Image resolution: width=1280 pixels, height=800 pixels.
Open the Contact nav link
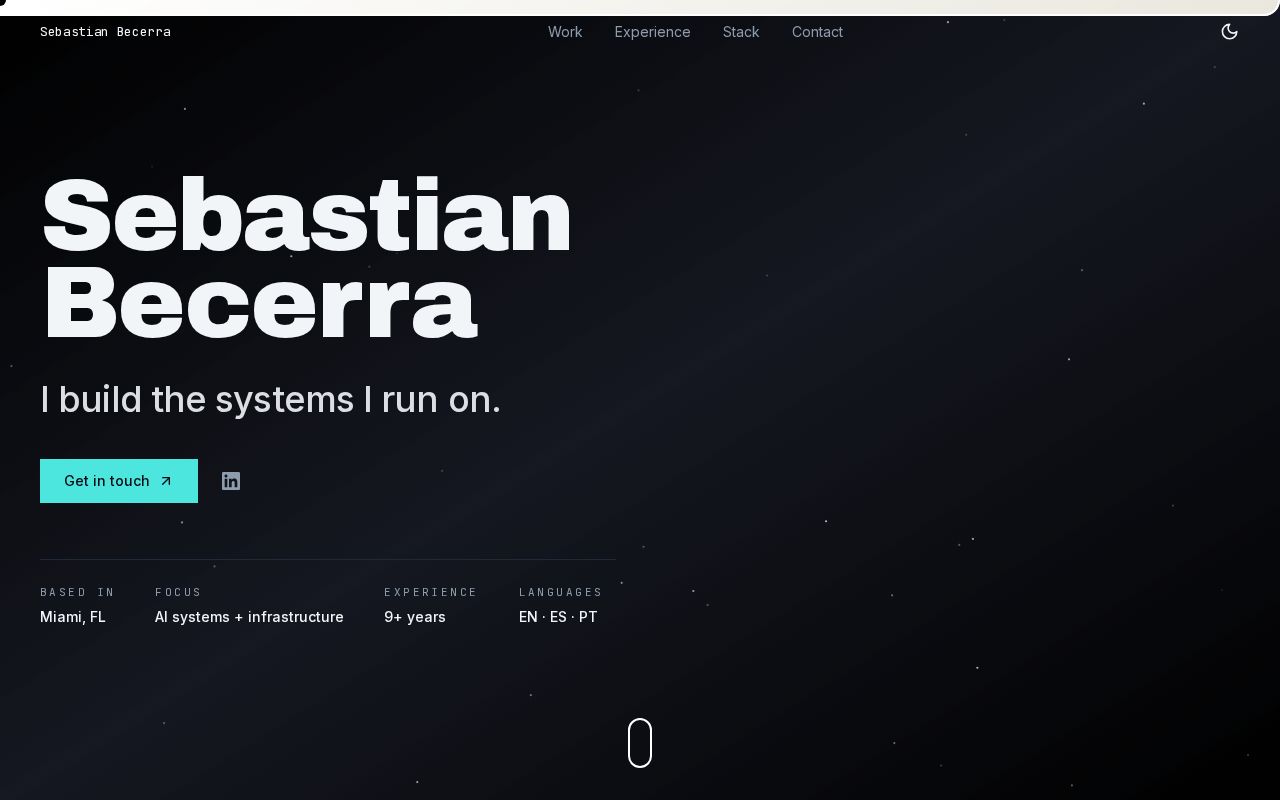click(817, 32)
